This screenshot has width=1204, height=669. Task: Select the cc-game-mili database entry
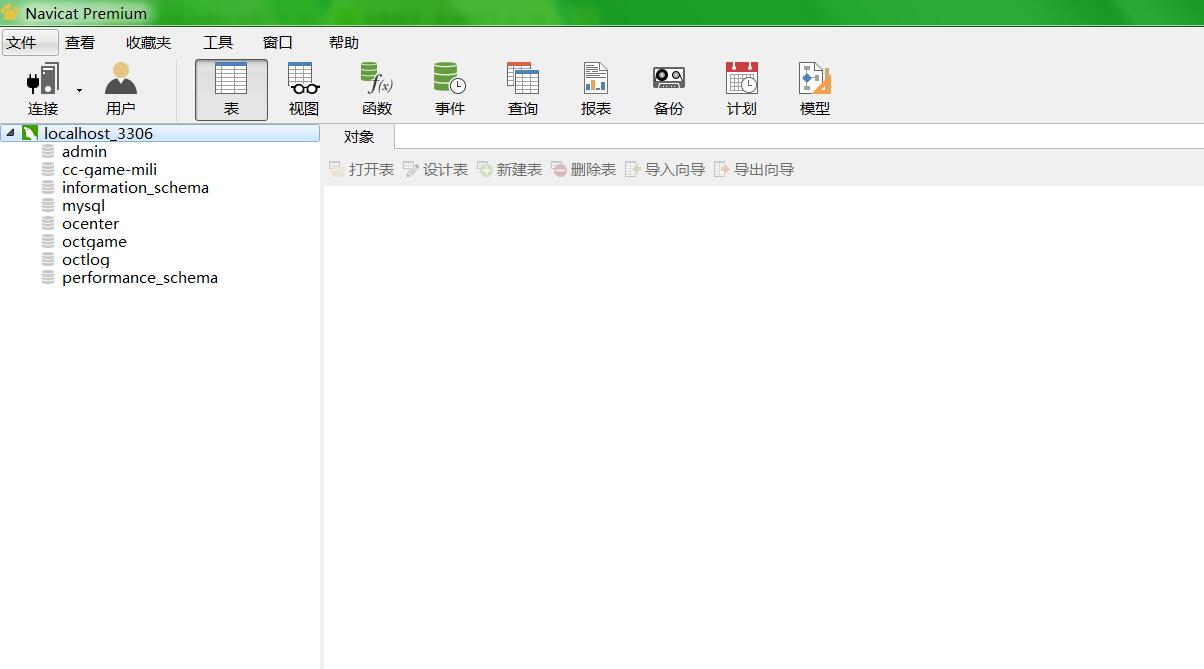pos(109,170)
